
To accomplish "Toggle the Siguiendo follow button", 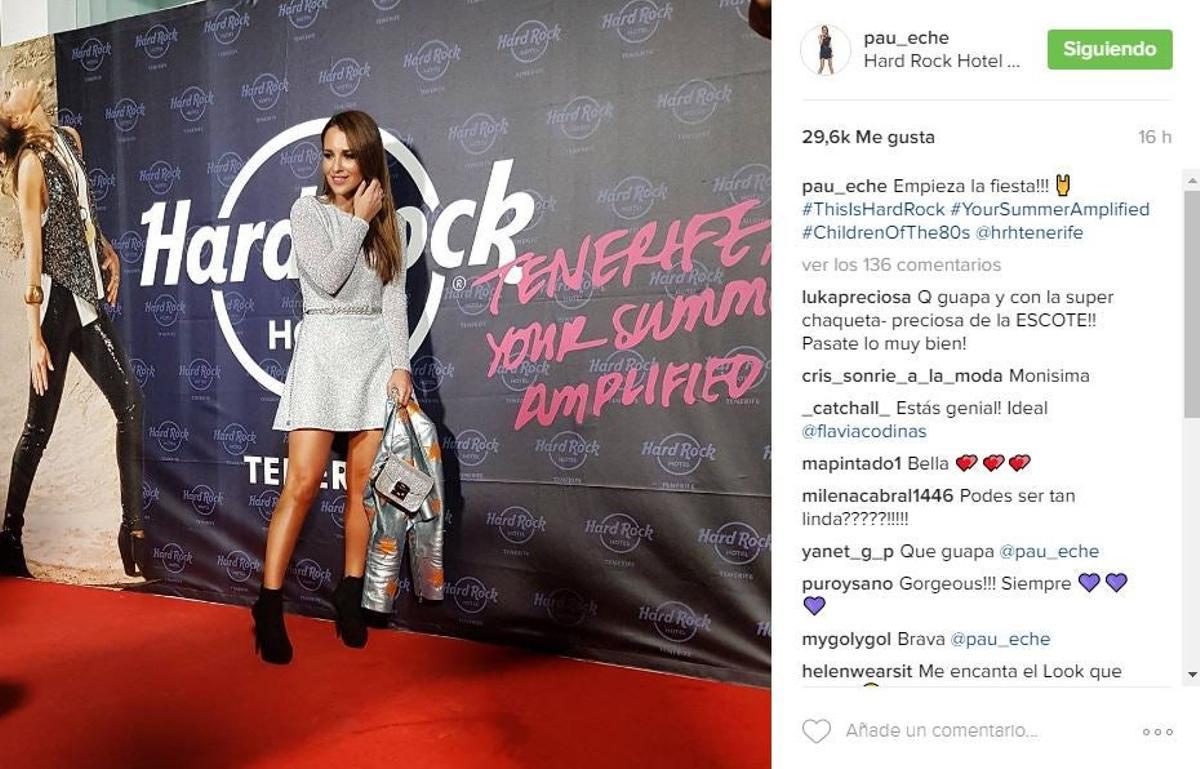I will tap(1110, 49).
